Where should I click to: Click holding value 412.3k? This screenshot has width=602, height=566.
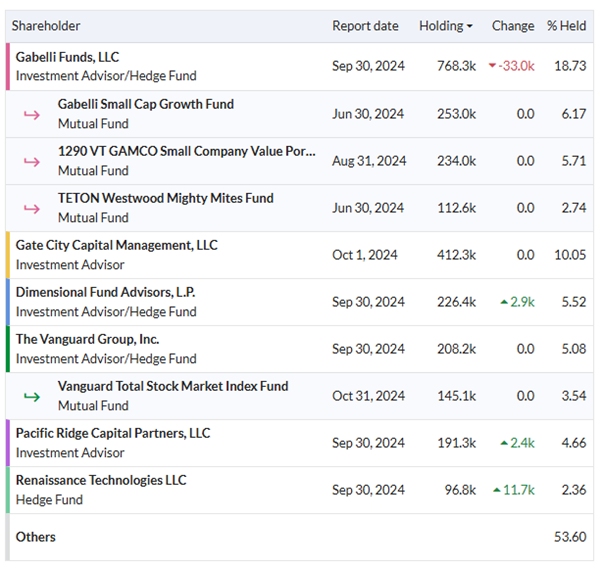pos(456,255)
